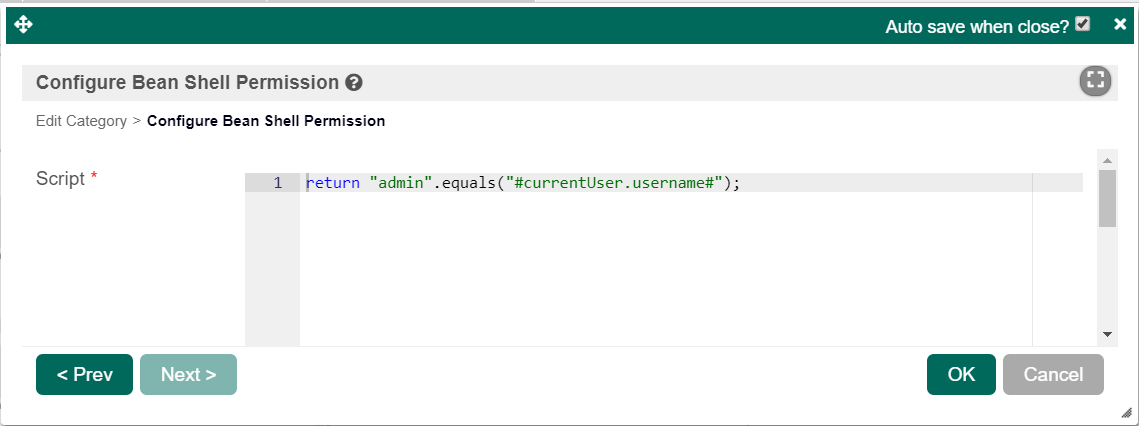Toggle fullscreen mode for the editor
Image resolution: width=1139 pixels, height=426 pixels.
pos(1095,82)
